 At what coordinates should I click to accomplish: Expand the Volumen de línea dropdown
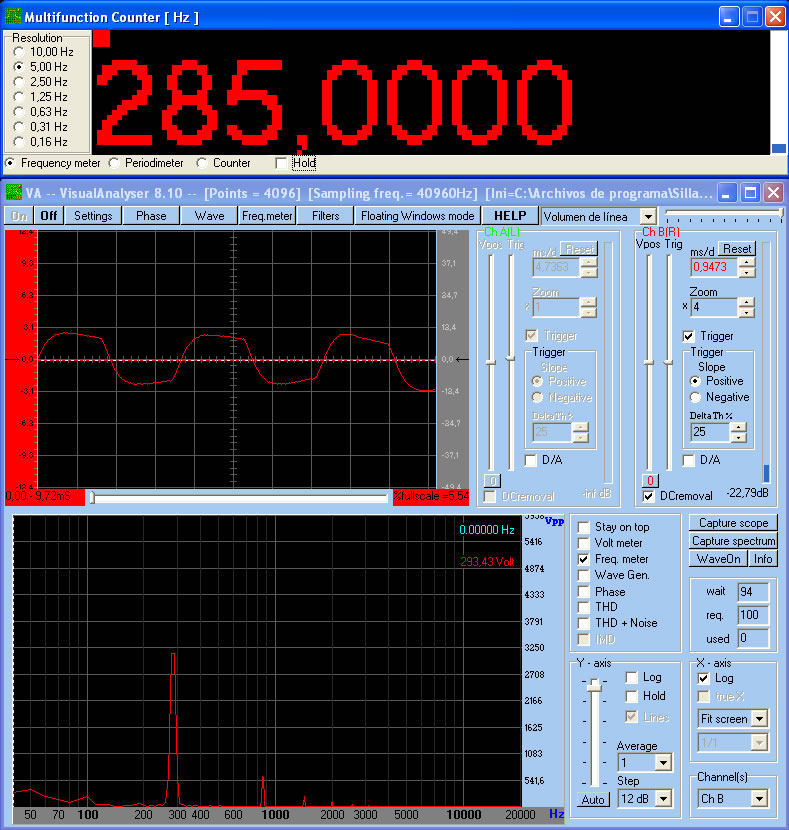pyautogui.click(x=648, y=216)
